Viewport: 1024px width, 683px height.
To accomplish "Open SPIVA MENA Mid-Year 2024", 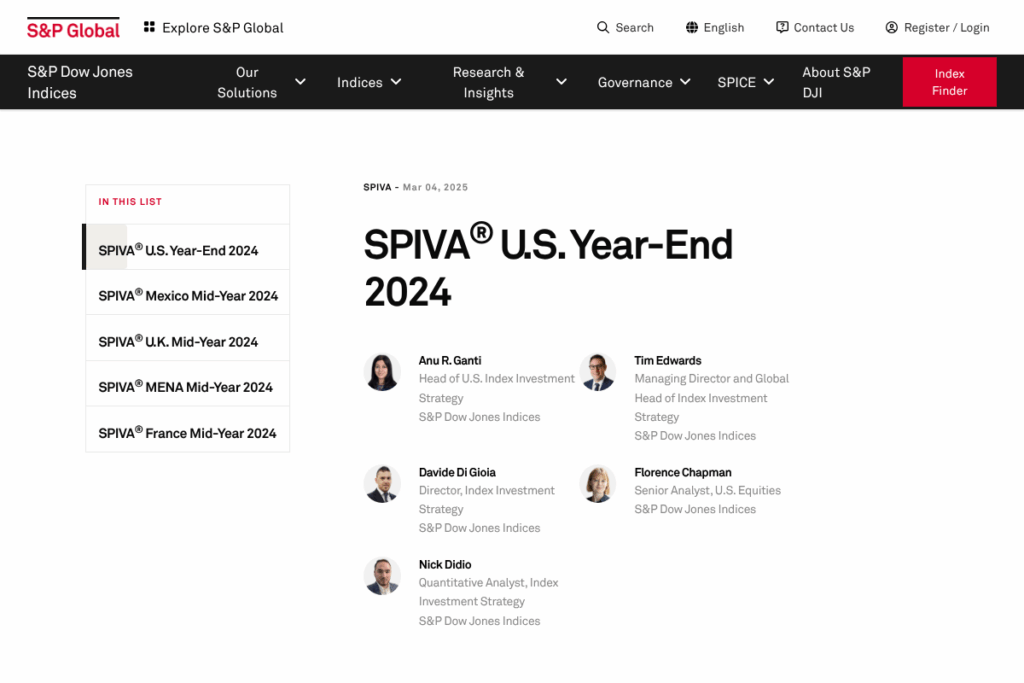I will 187,384.
